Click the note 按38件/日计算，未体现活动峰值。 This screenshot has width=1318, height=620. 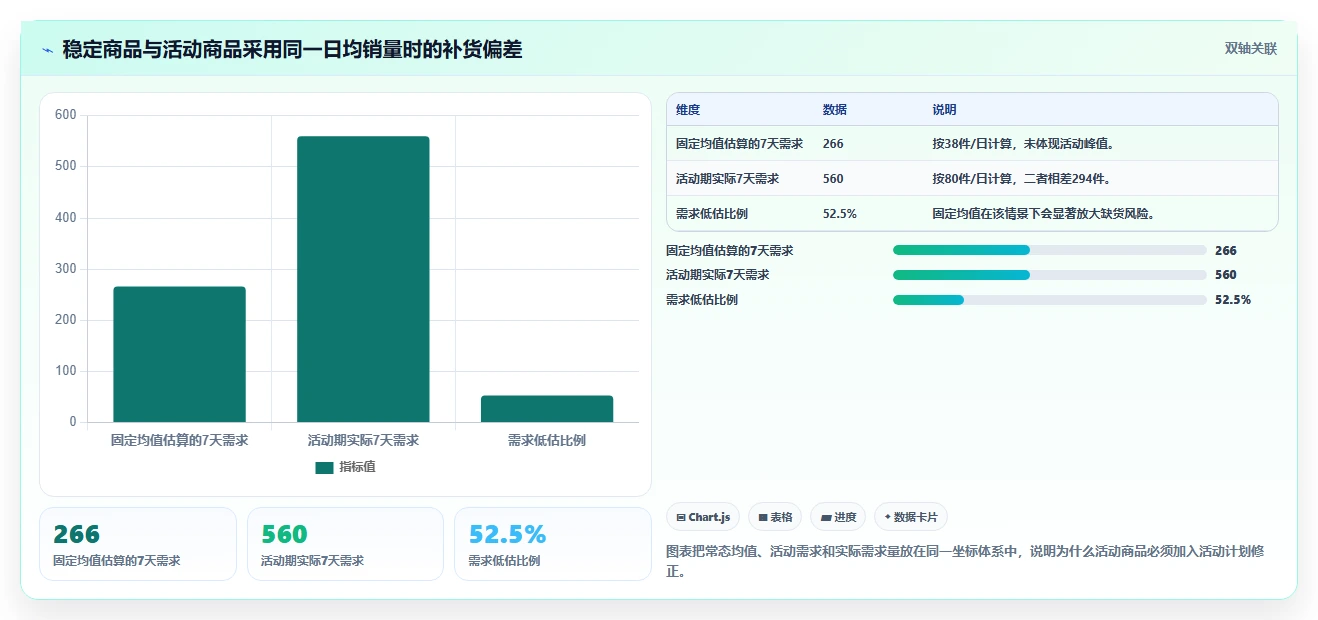pos(1026,144)
